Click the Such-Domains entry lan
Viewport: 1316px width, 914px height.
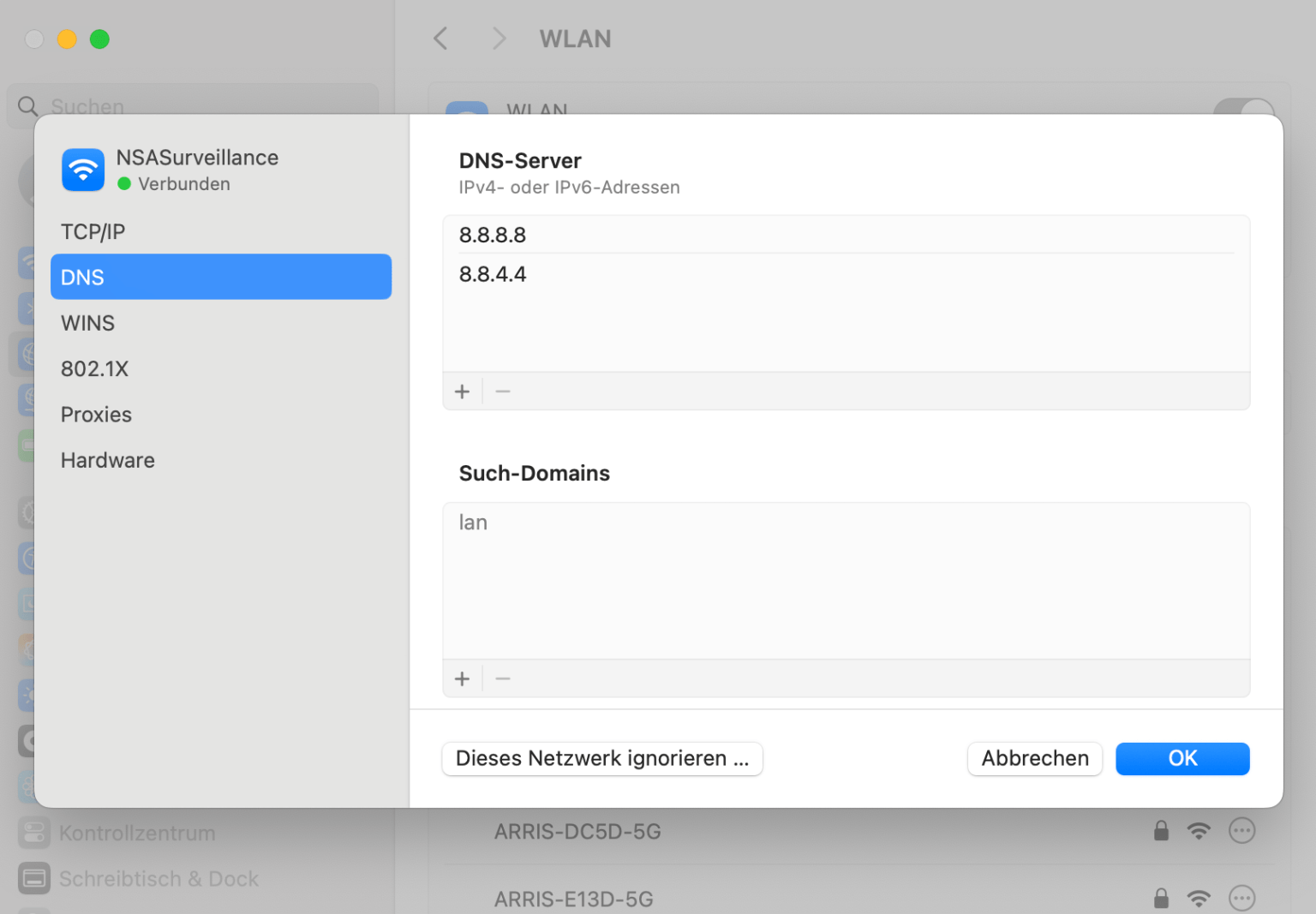[x=473, y=523]
